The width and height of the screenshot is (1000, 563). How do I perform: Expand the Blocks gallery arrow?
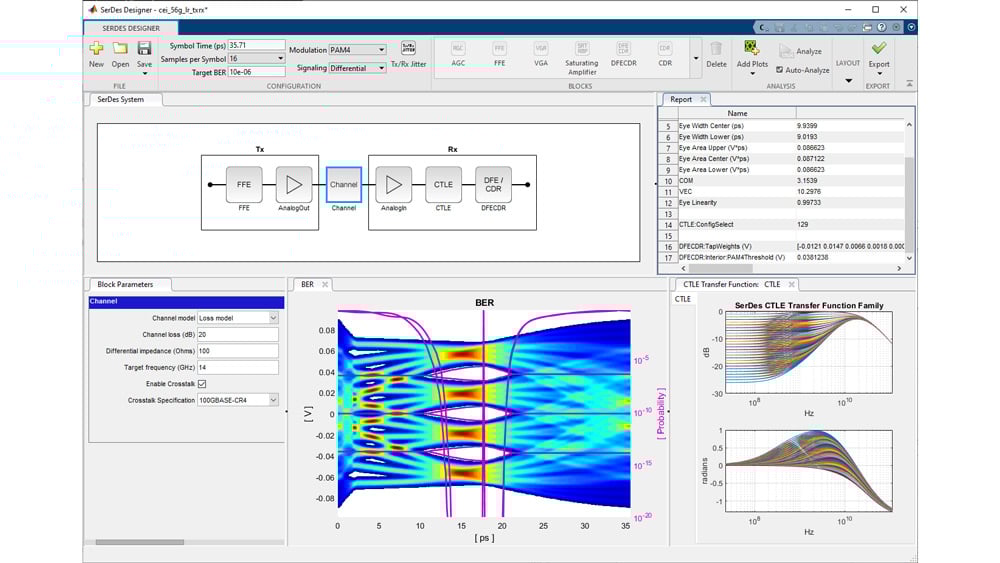point(696,58)
